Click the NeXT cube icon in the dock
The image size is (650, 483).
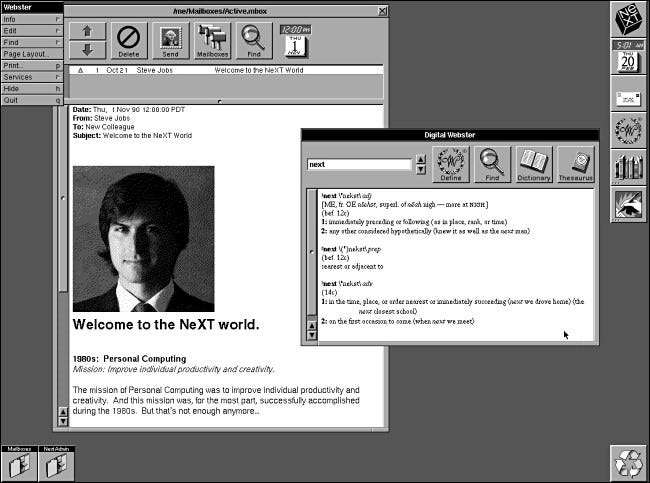pyautogui.click(x=628, y=19)
